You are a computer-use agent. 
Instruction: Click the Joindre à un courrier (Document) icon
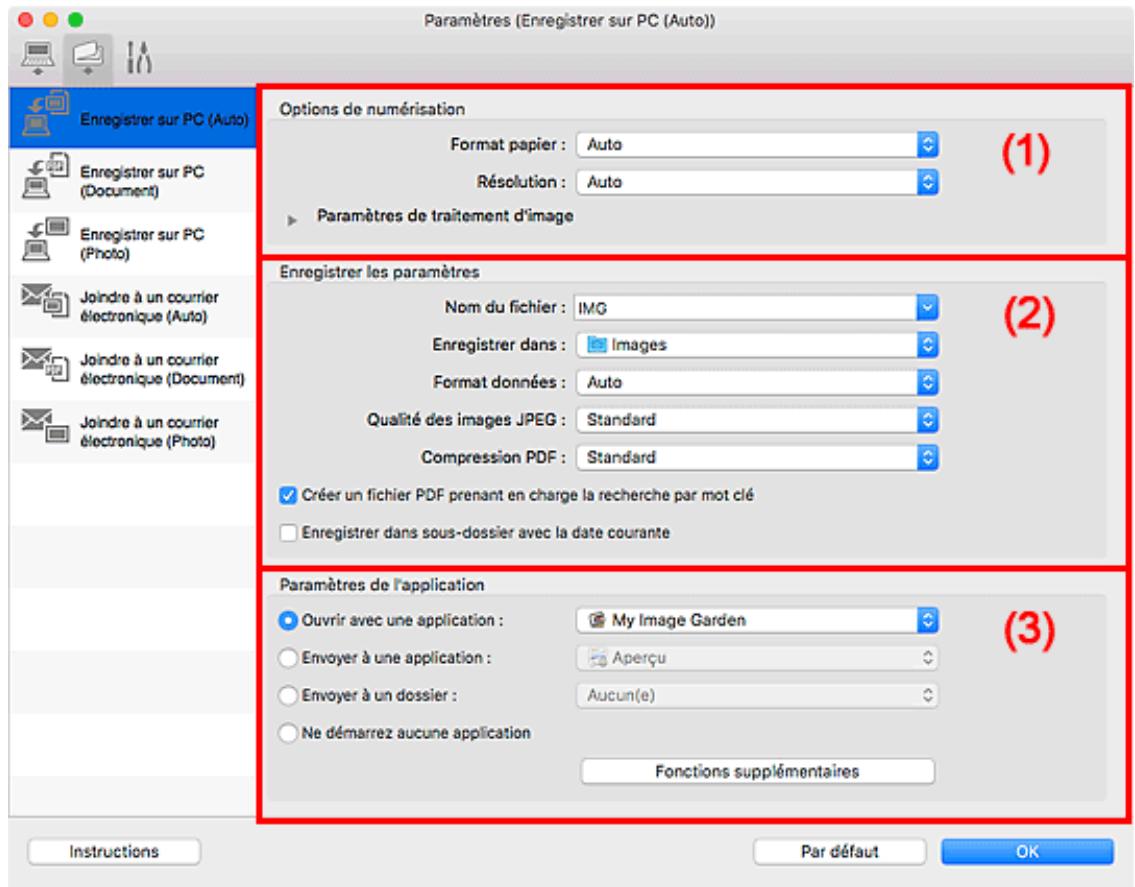click(46, 363)
